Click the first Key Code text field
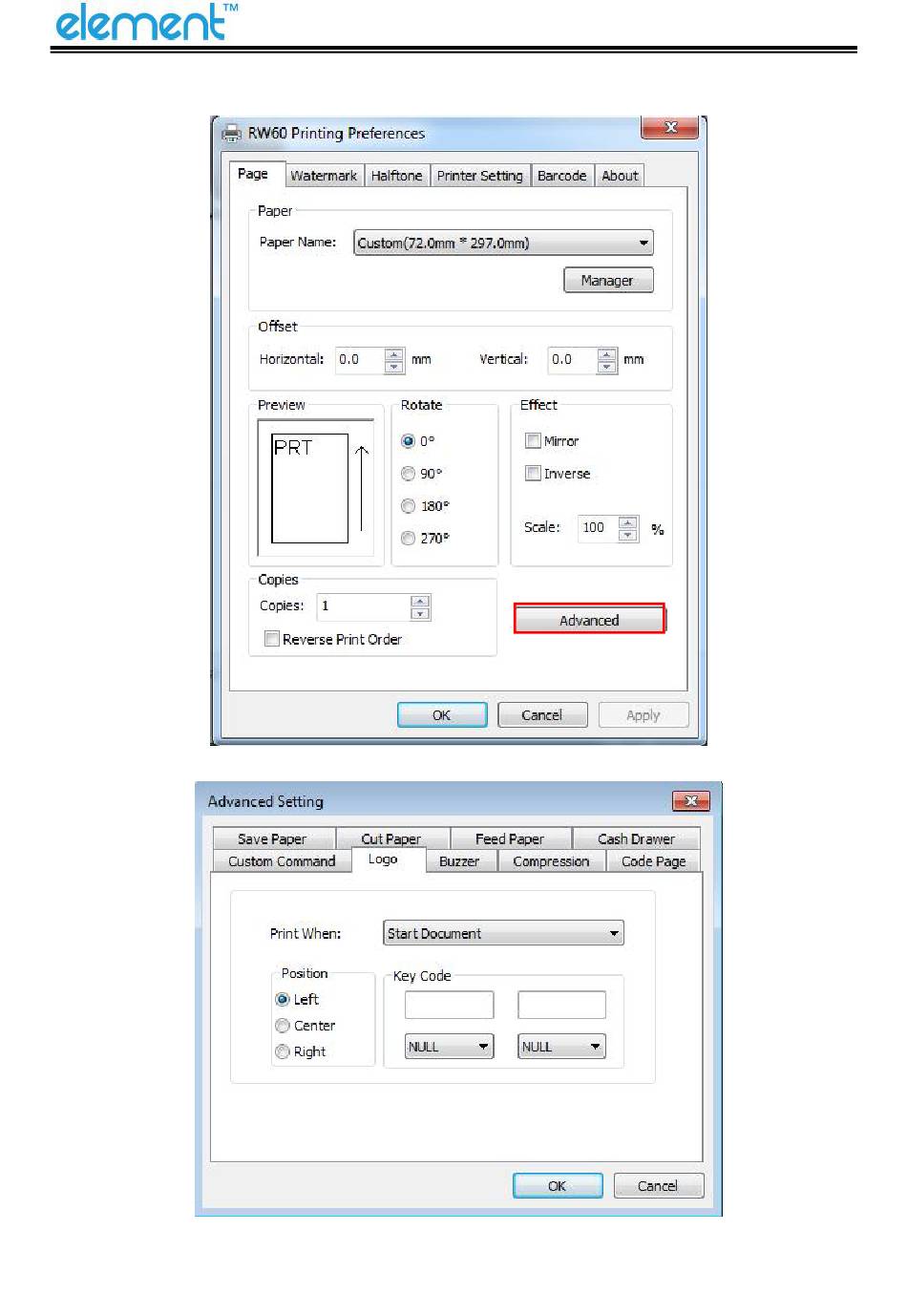This screenshot has width=907, height=1316. 449,1005
